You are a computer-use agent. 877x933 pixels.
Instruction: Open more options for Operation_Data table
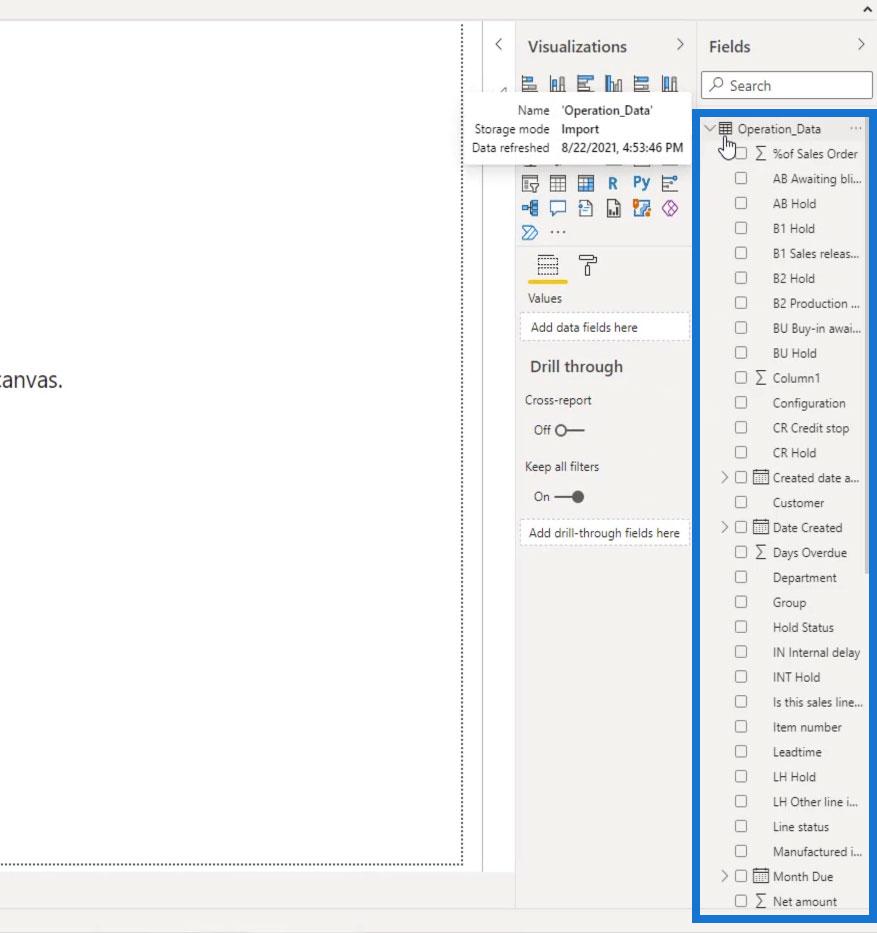tap(856, 129)
